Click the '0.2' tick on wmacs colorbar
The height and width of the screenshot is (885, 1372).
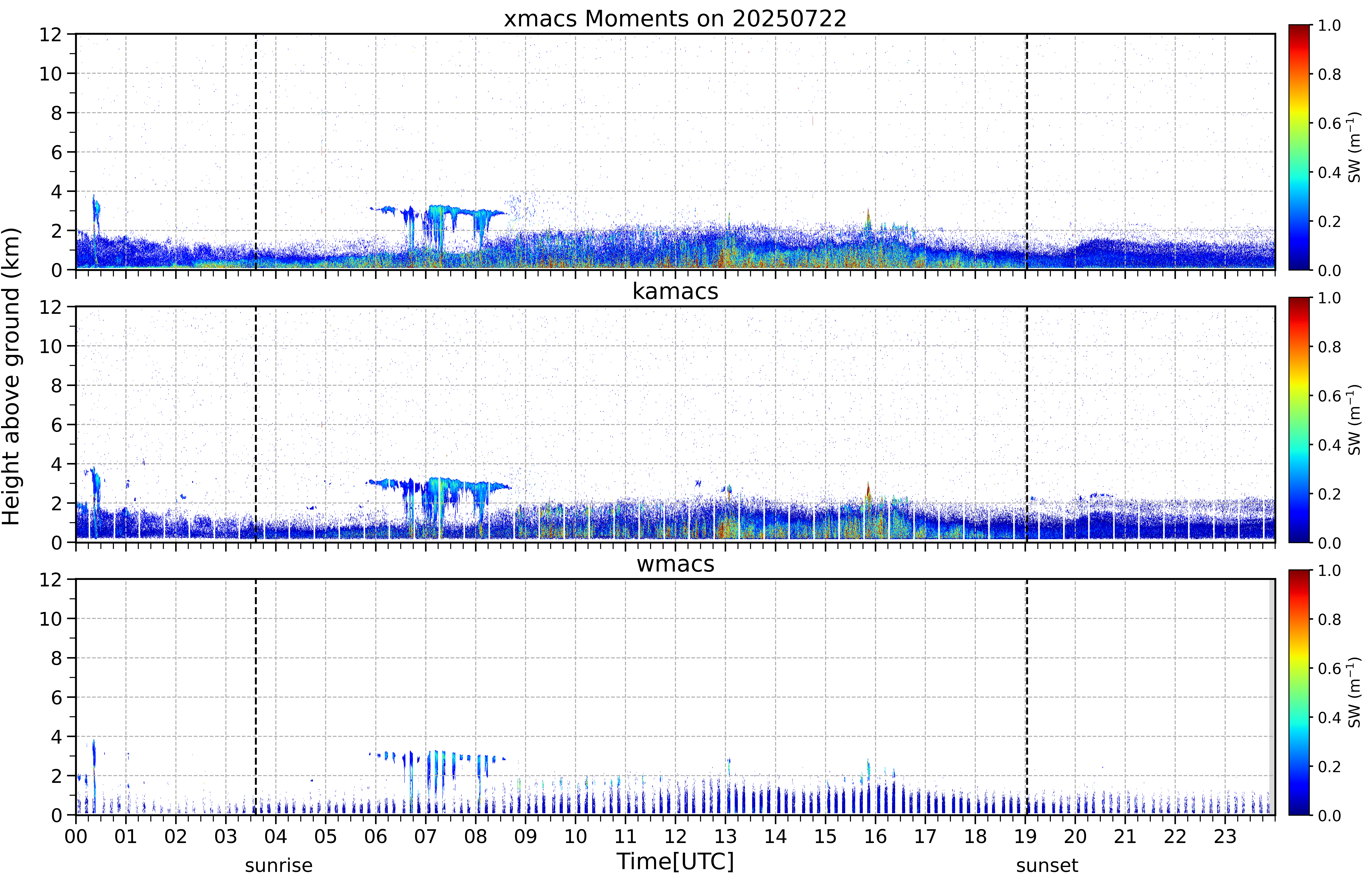click(1329, 767)
